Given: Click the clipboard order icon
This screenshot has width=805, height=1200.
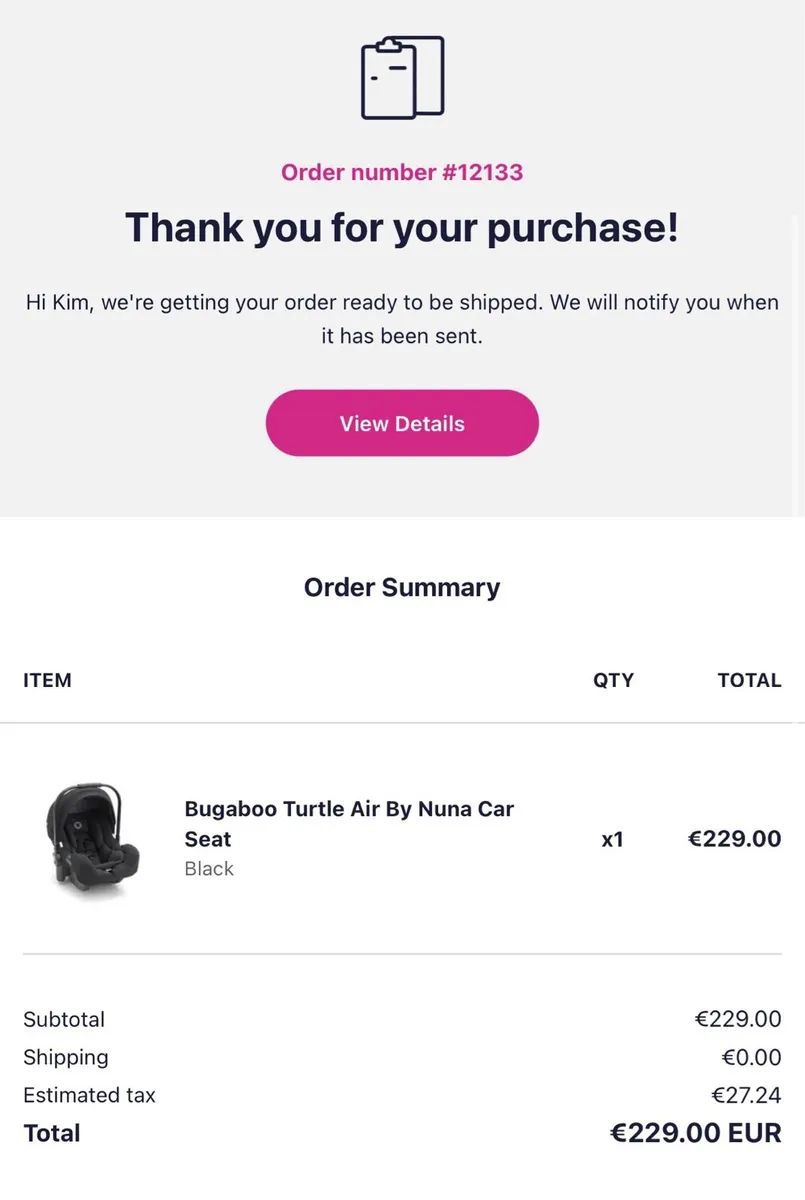Looking at the screenshot, I should (402, 78).
